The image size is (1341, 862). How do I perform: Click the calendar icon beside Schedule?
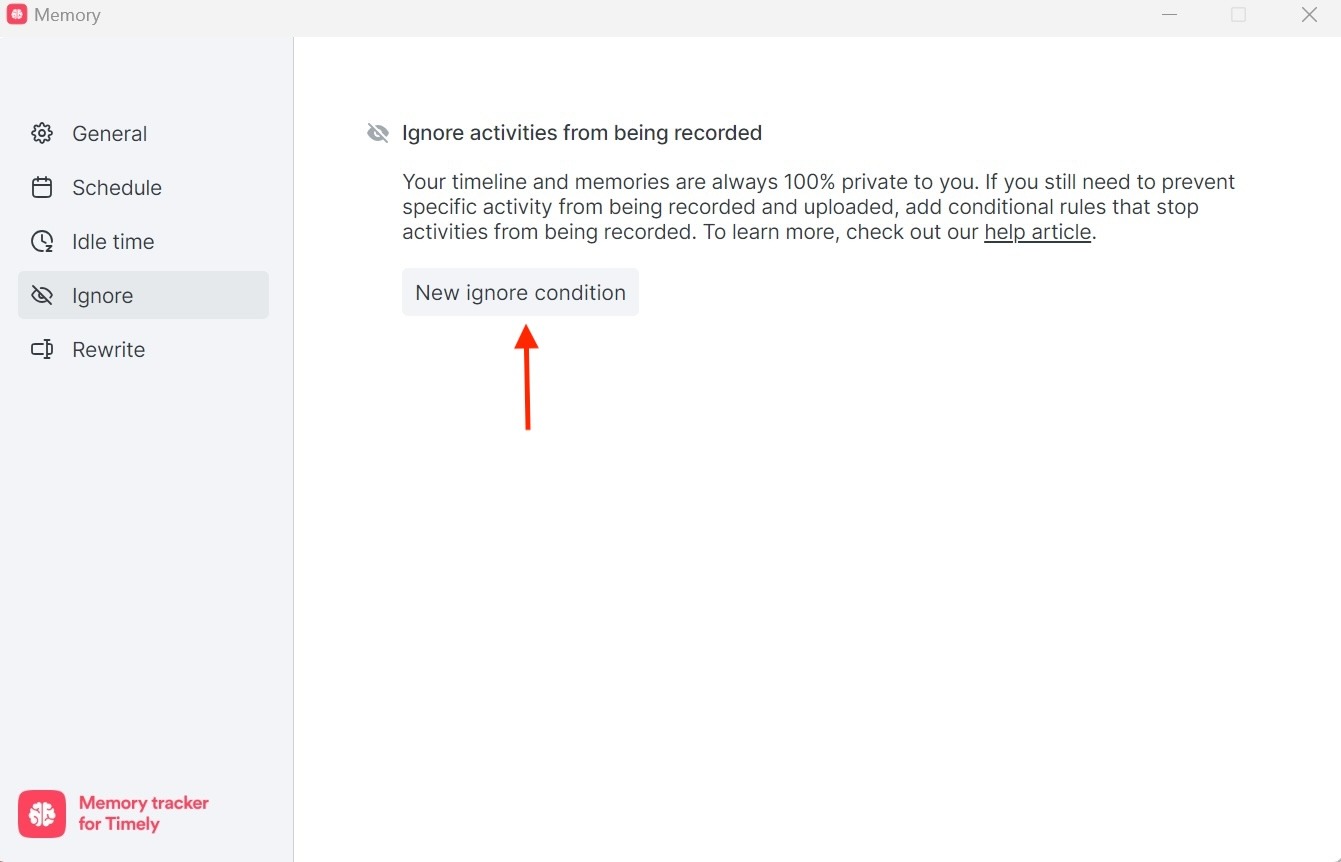42,187
